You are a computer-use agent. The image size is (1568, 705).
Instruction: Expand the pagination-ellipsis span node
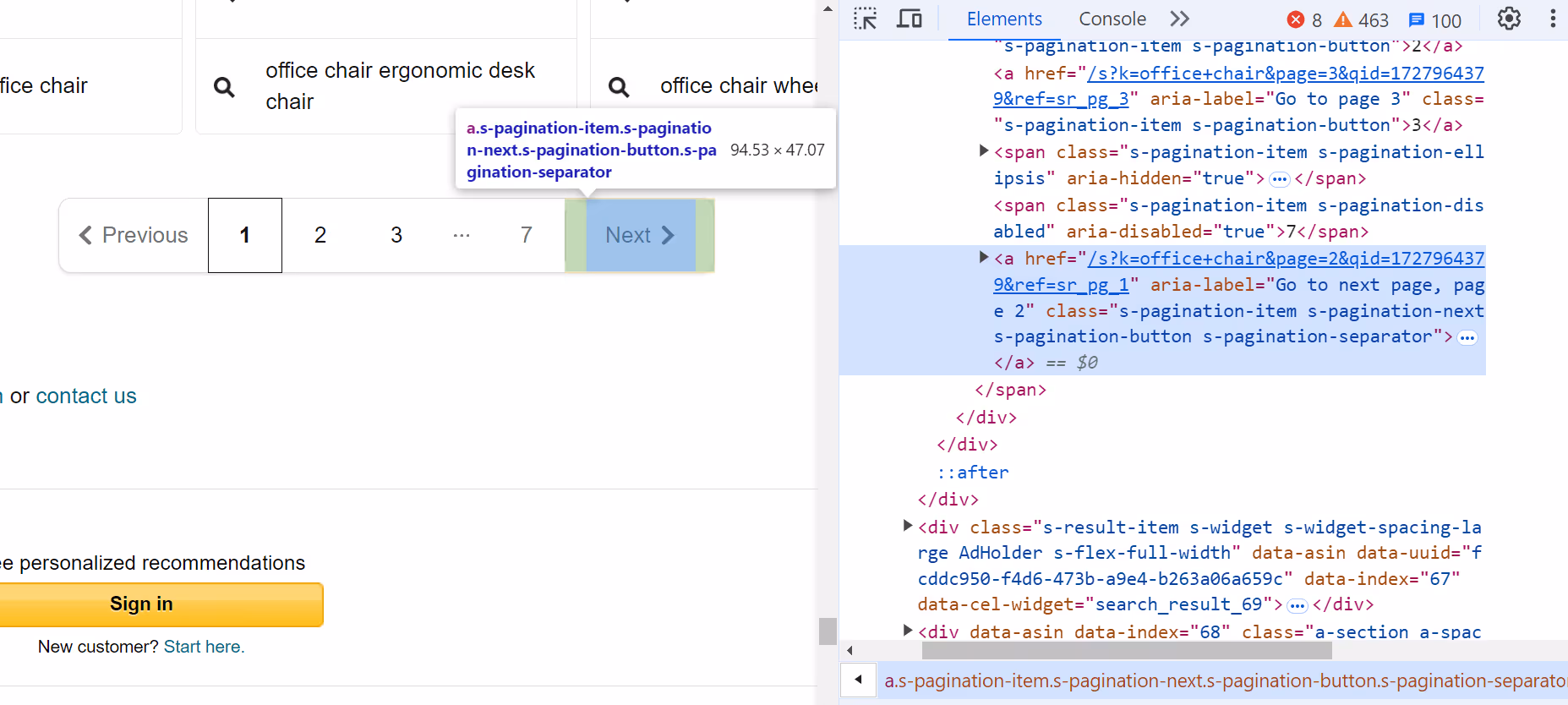(984, 150)
